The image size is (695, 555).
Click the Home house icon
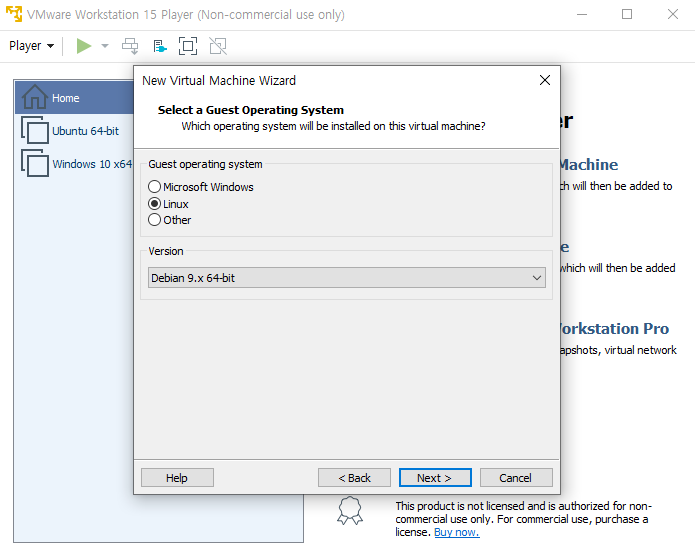tap(35, 97)
